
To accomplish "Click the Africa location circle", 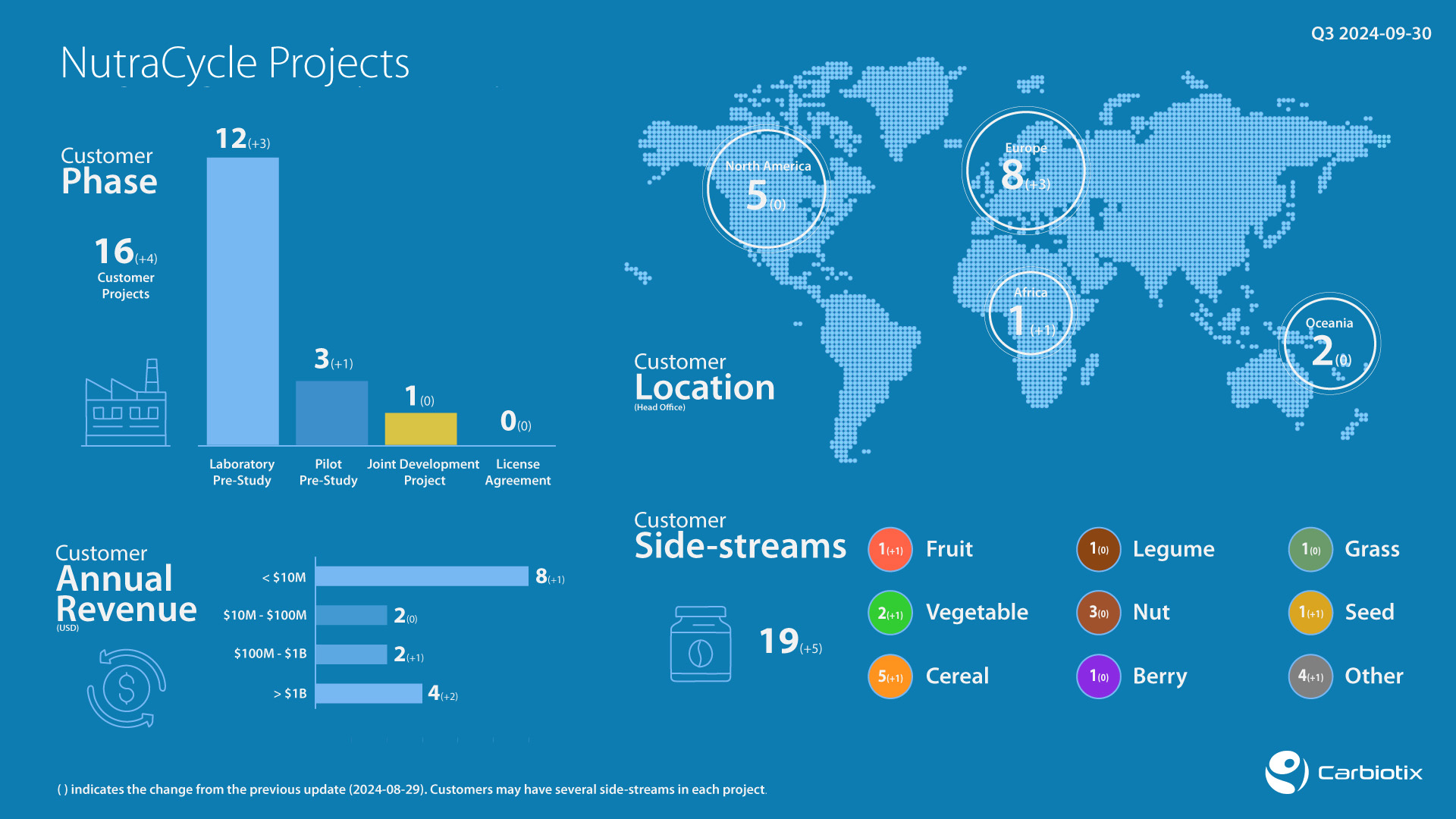I will (x=1031, y=313).
